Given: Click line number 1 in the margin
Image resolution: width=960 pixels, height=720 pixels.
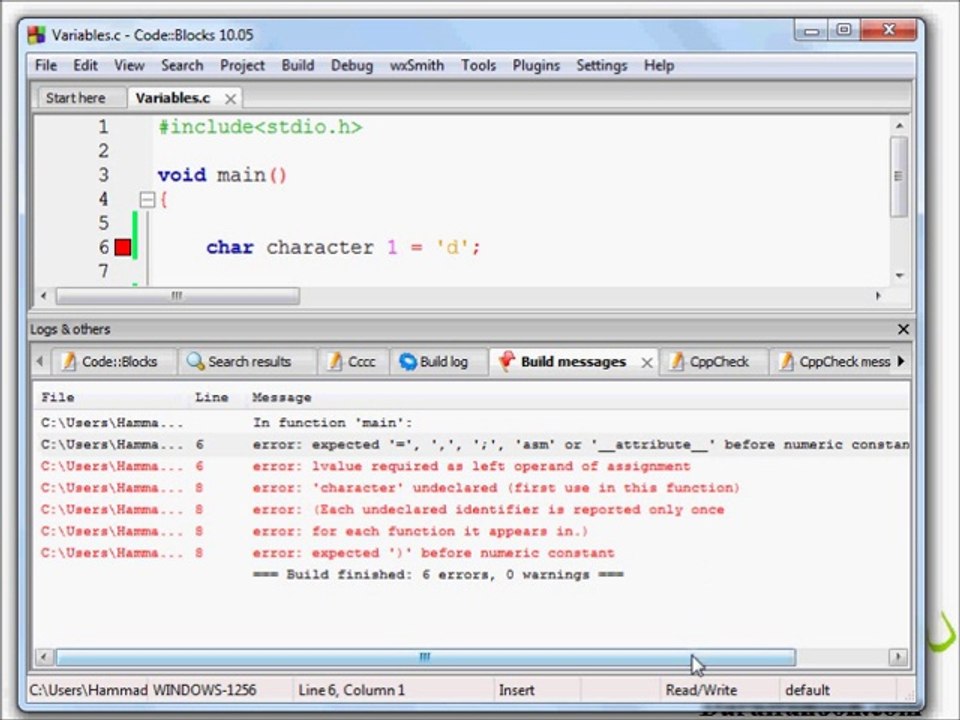Looking at the screenshot, I should [x=103, y=127].
